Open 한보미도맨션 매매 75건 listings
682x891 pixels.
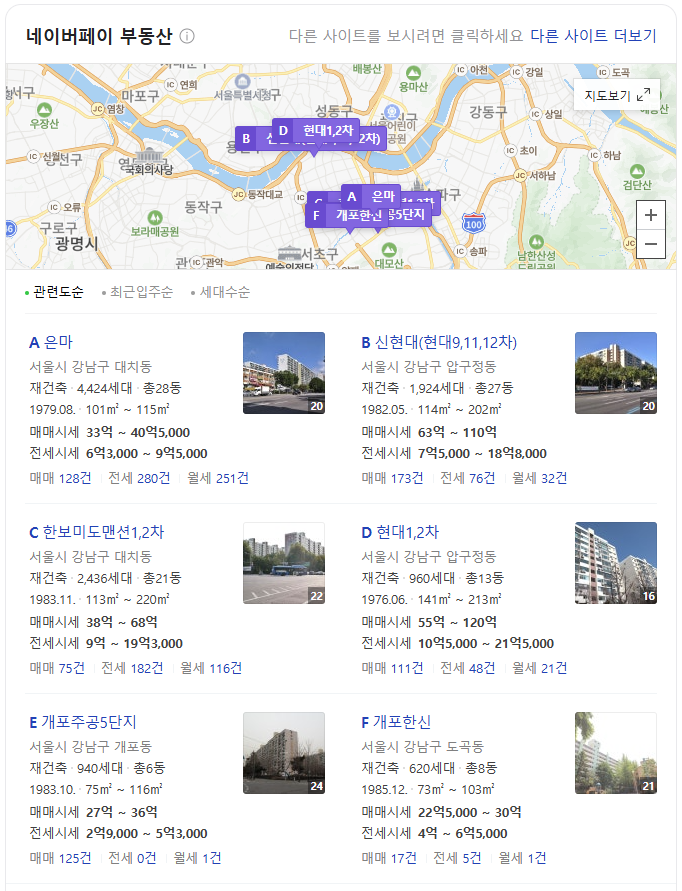57,668
